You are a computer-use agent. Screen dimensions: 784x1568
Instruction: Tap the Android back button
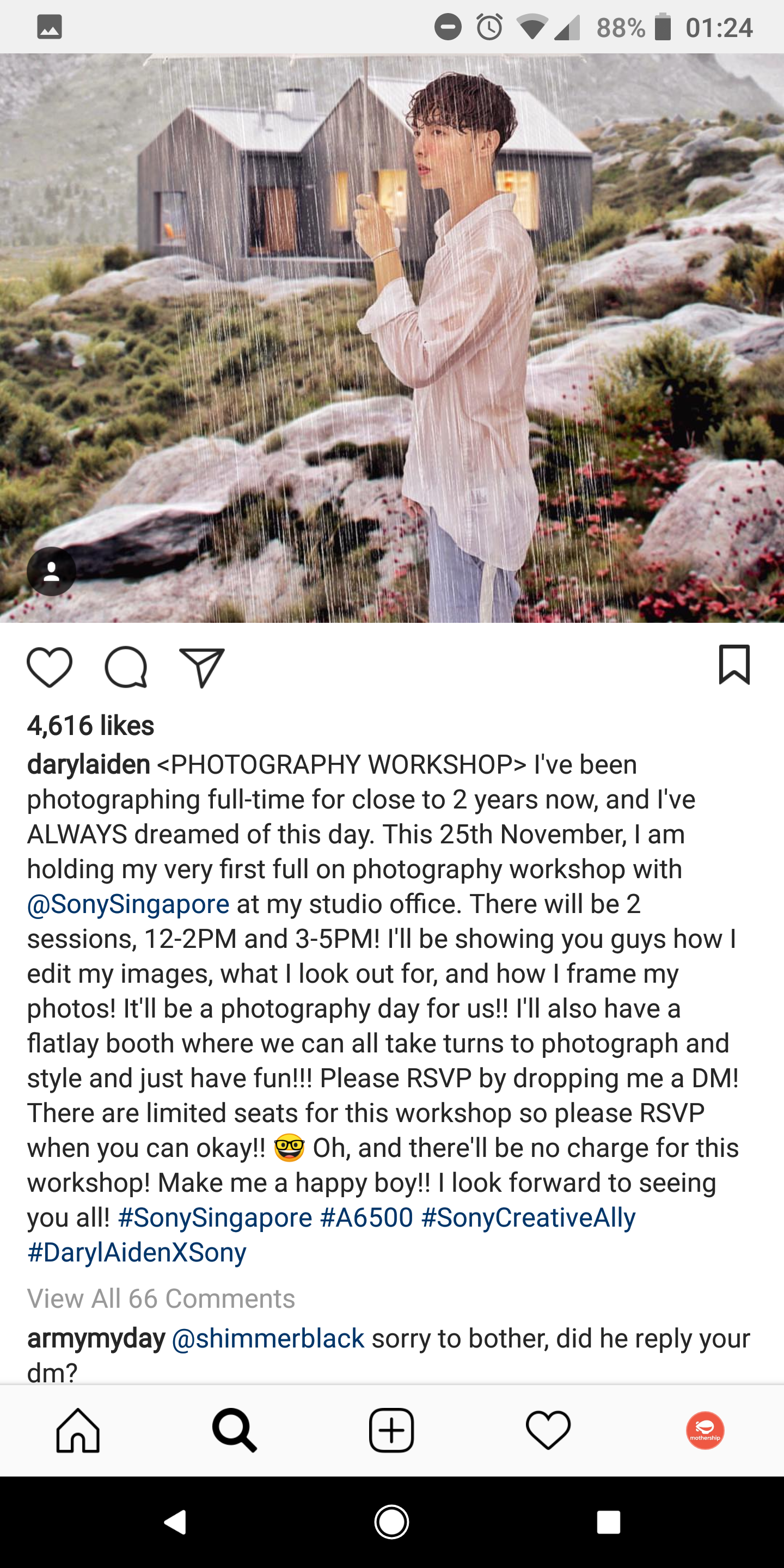pos(175,1522)
